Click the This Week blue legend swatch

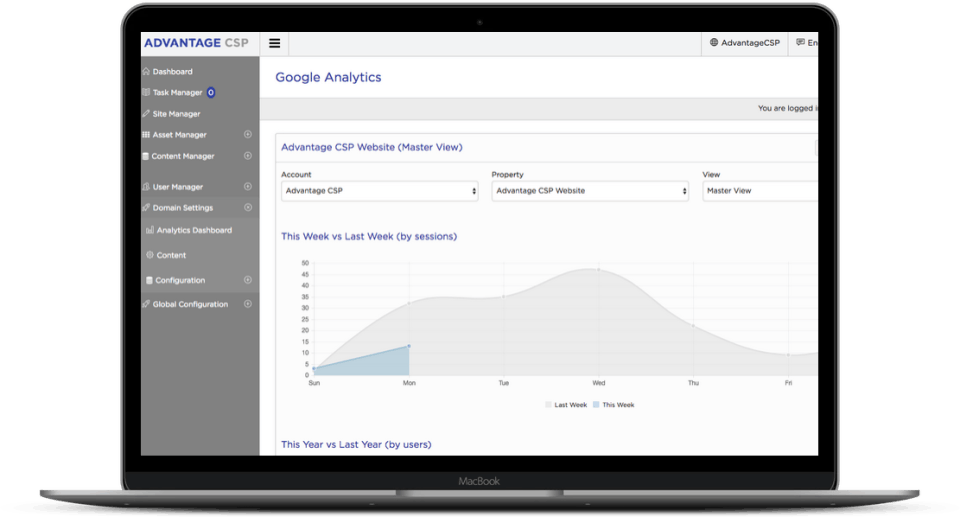(x=596, y=405)
